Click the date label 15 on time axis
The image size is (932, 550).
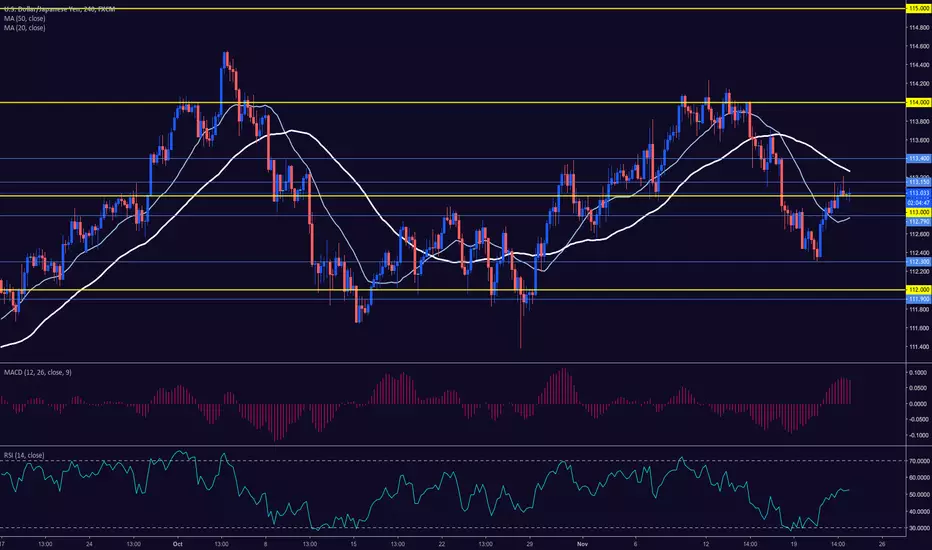click(x=354, y=543)
